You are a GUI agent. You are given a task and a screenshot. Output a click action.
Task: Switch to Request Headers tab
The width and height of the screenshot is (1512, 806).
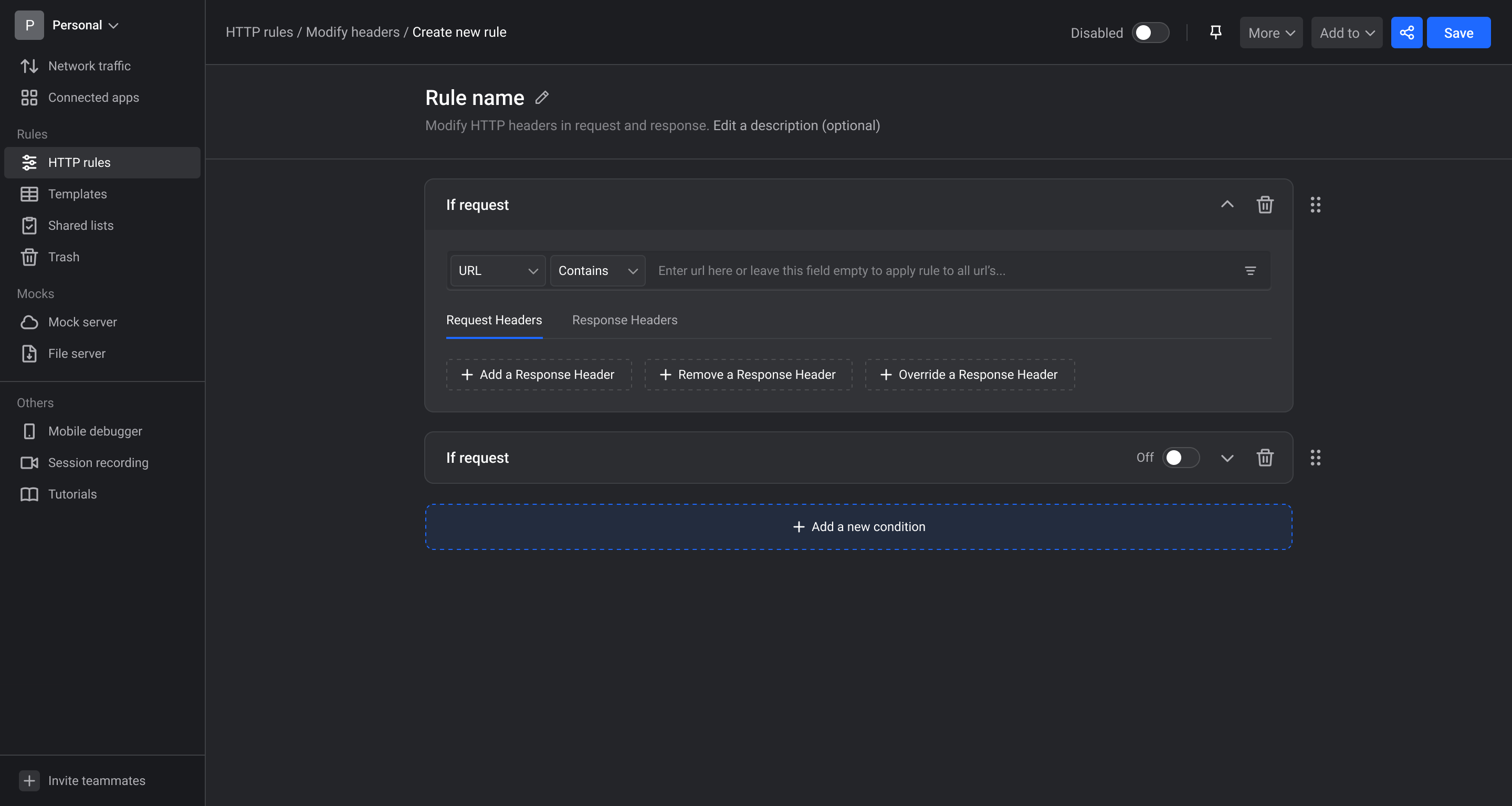[x=493, y=320]
